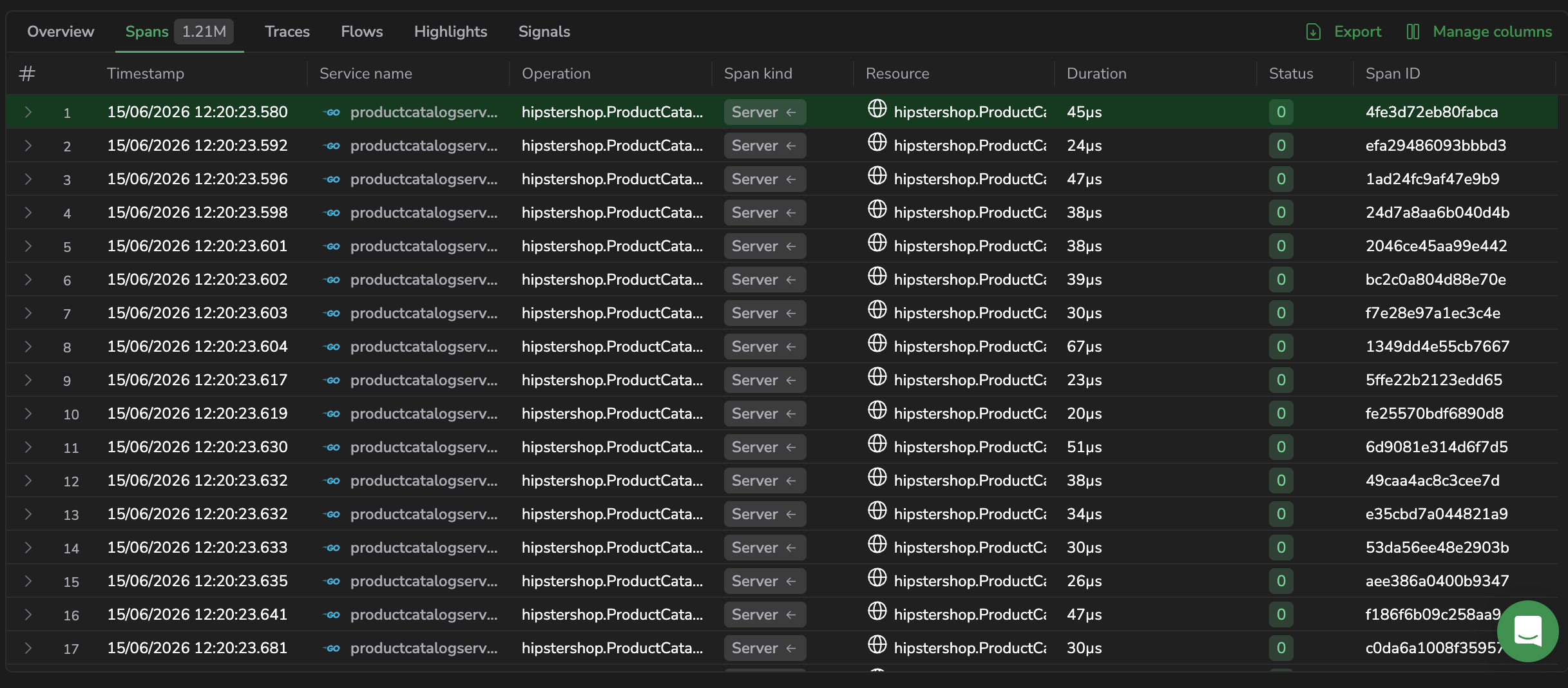The width and height of the screenshot is (1568, 688).
Task: Click the Server span kind badge in row 14
Action: click(x=765, y=548)
